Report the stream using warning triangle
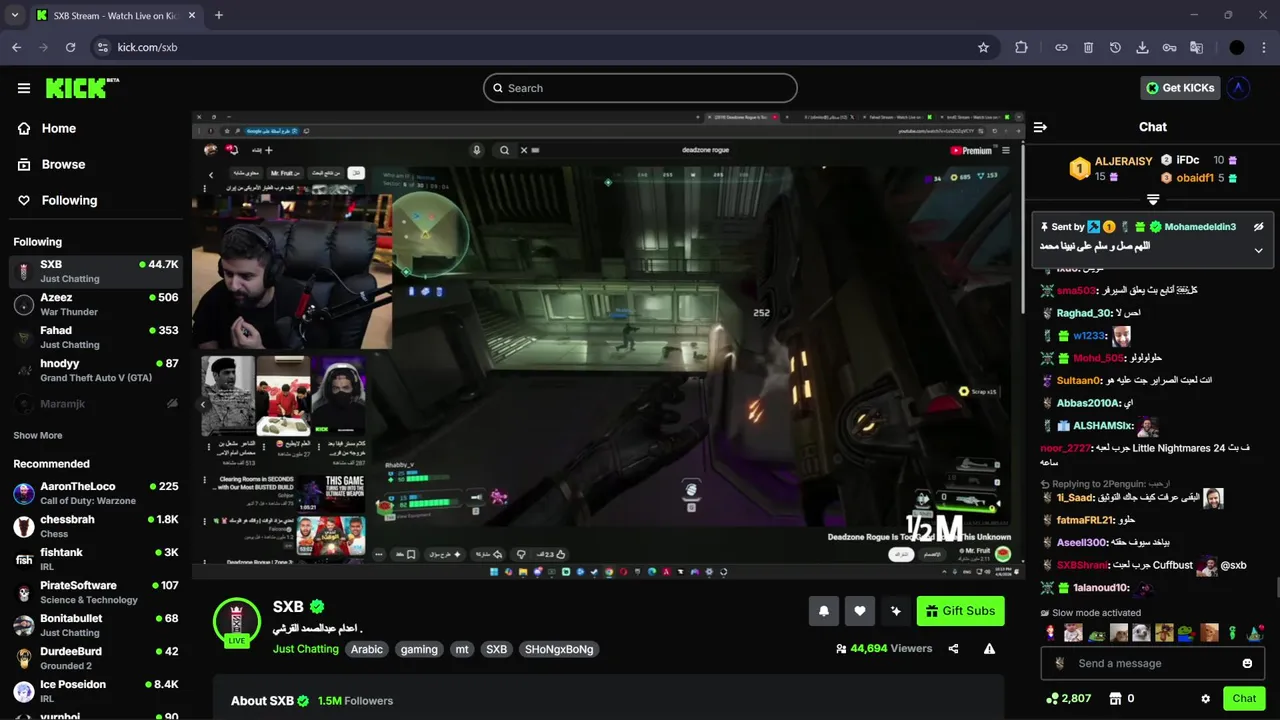The width and height of the screenshot is (1280, 720). pos(989,649)
